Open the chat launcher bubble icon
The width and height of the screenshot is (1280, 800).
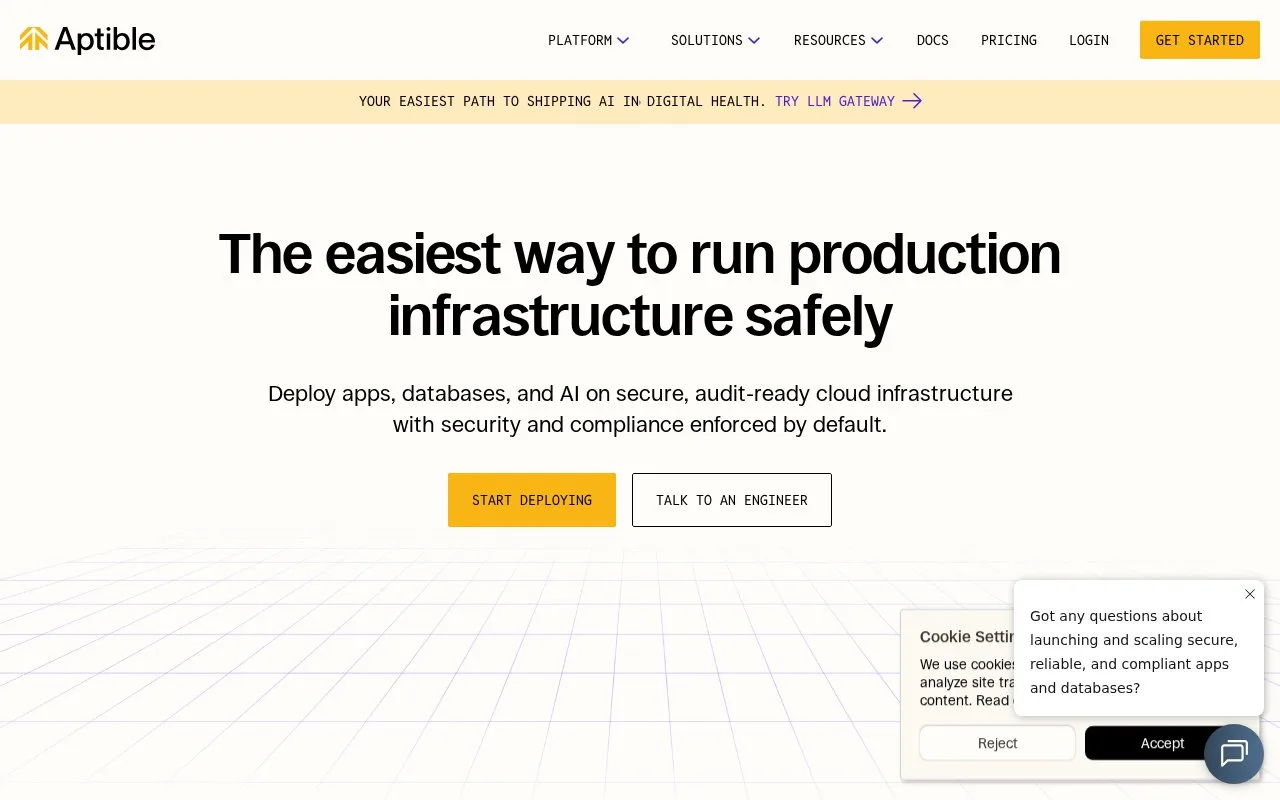click(x=1234, y=754)
